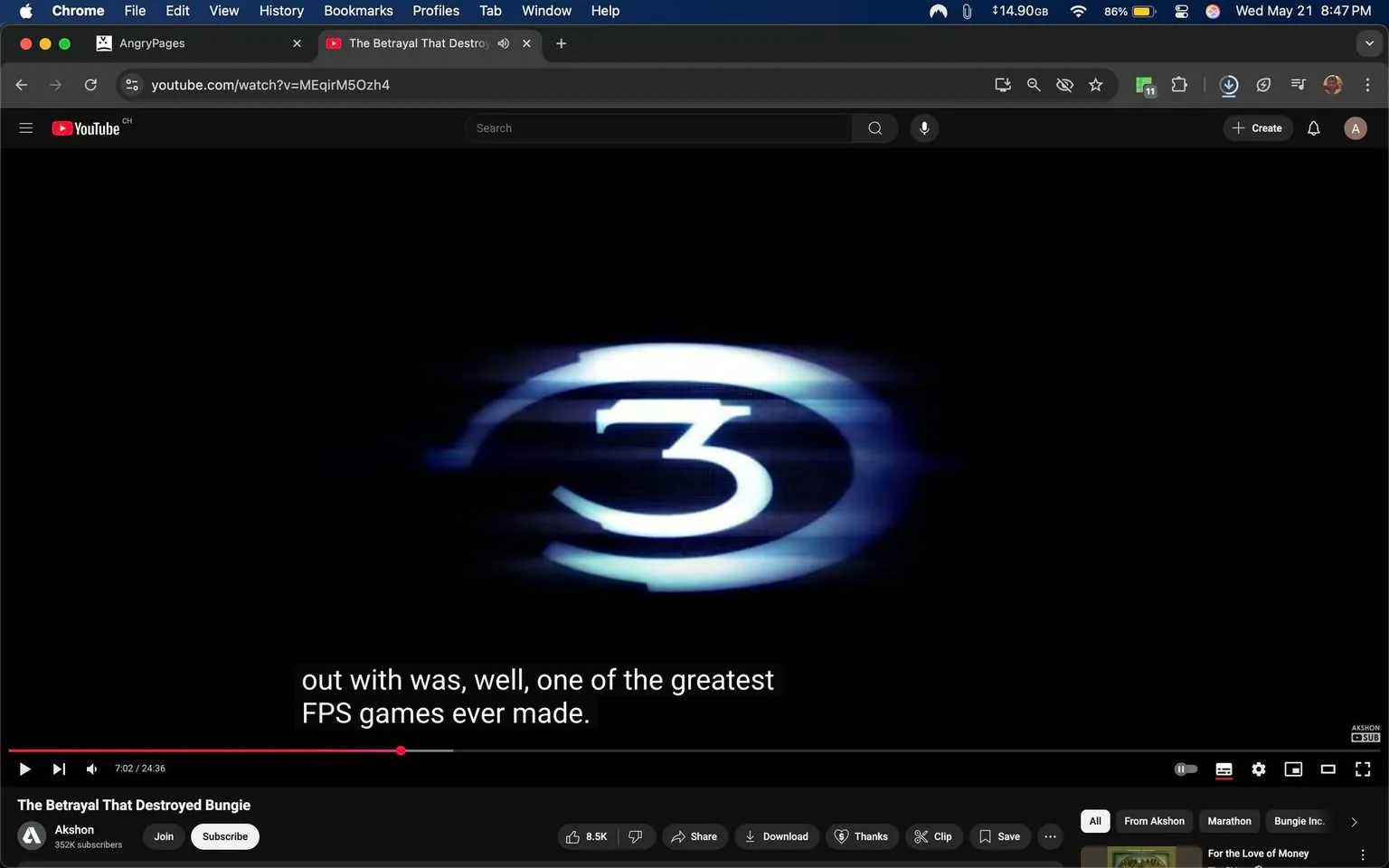This screenshot has height=868, width=1389.
Task: Reveal more filter chips with the chevron
Action: coord(1354,821)
